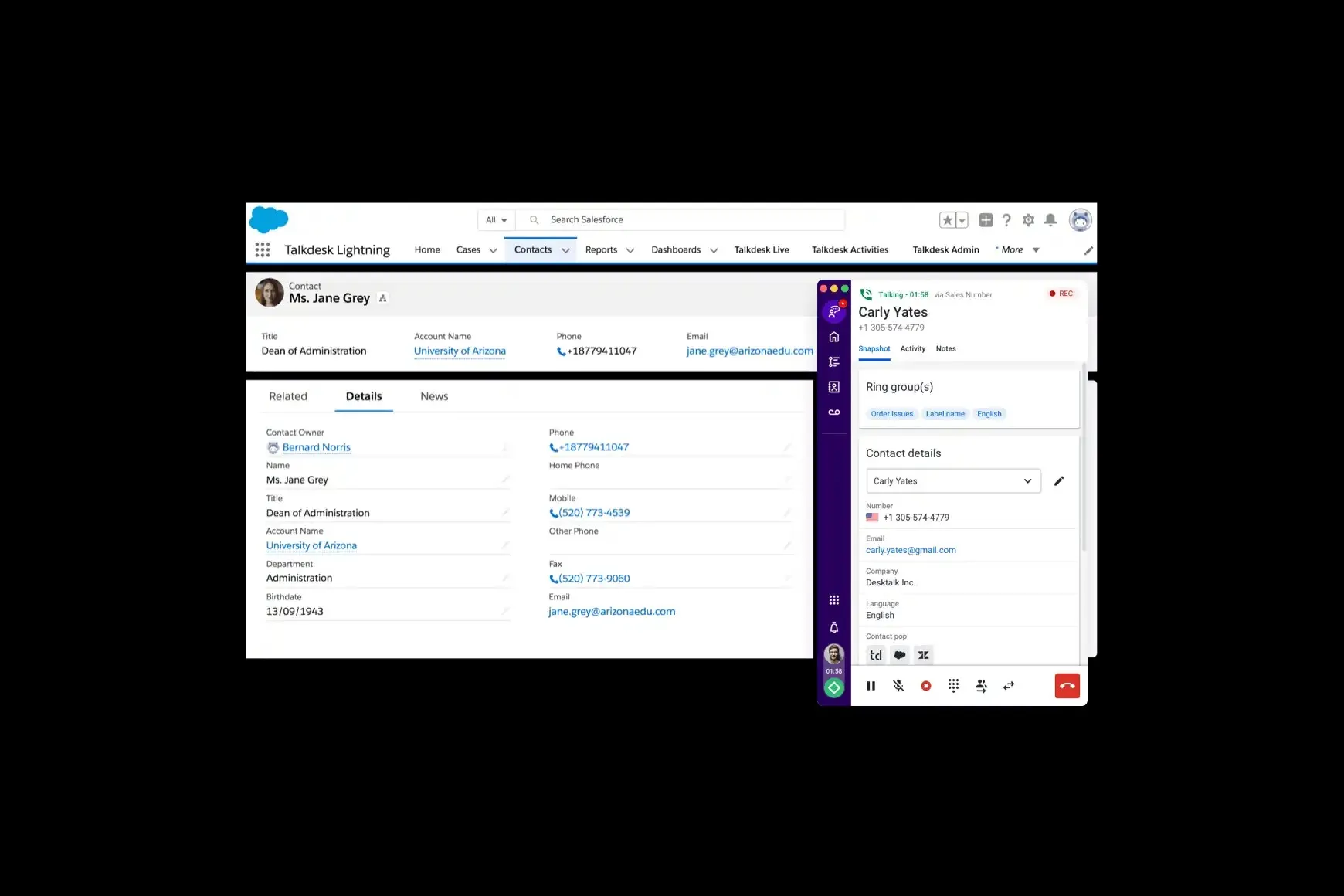This screenshot has width=1344, height=896.
Task: Edit navigation bar with pencil icon
Action: 1088,250
